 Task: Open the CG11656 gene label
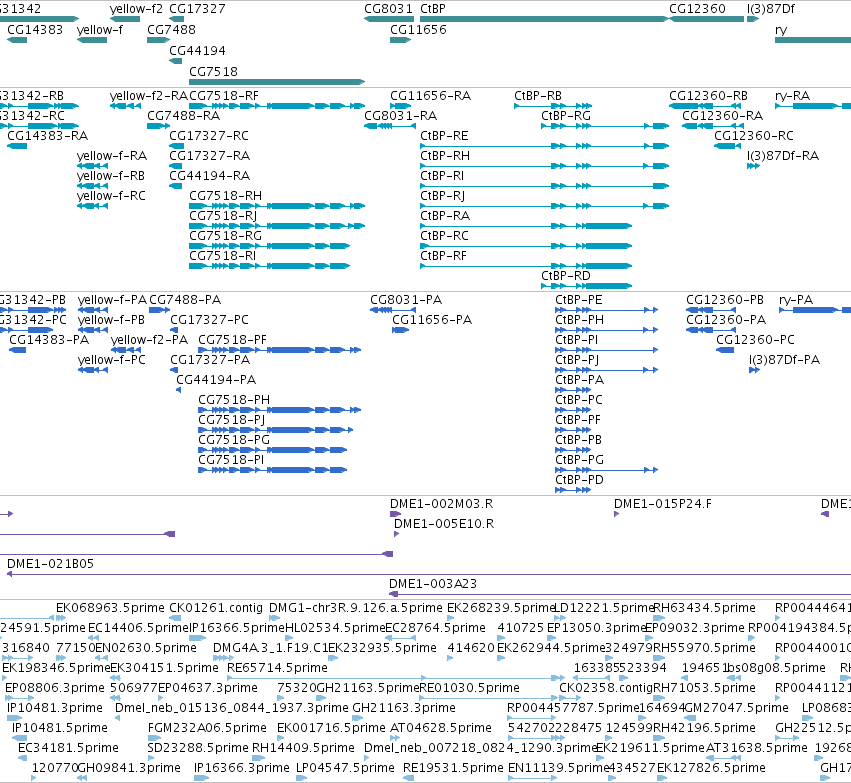[418, 30]
